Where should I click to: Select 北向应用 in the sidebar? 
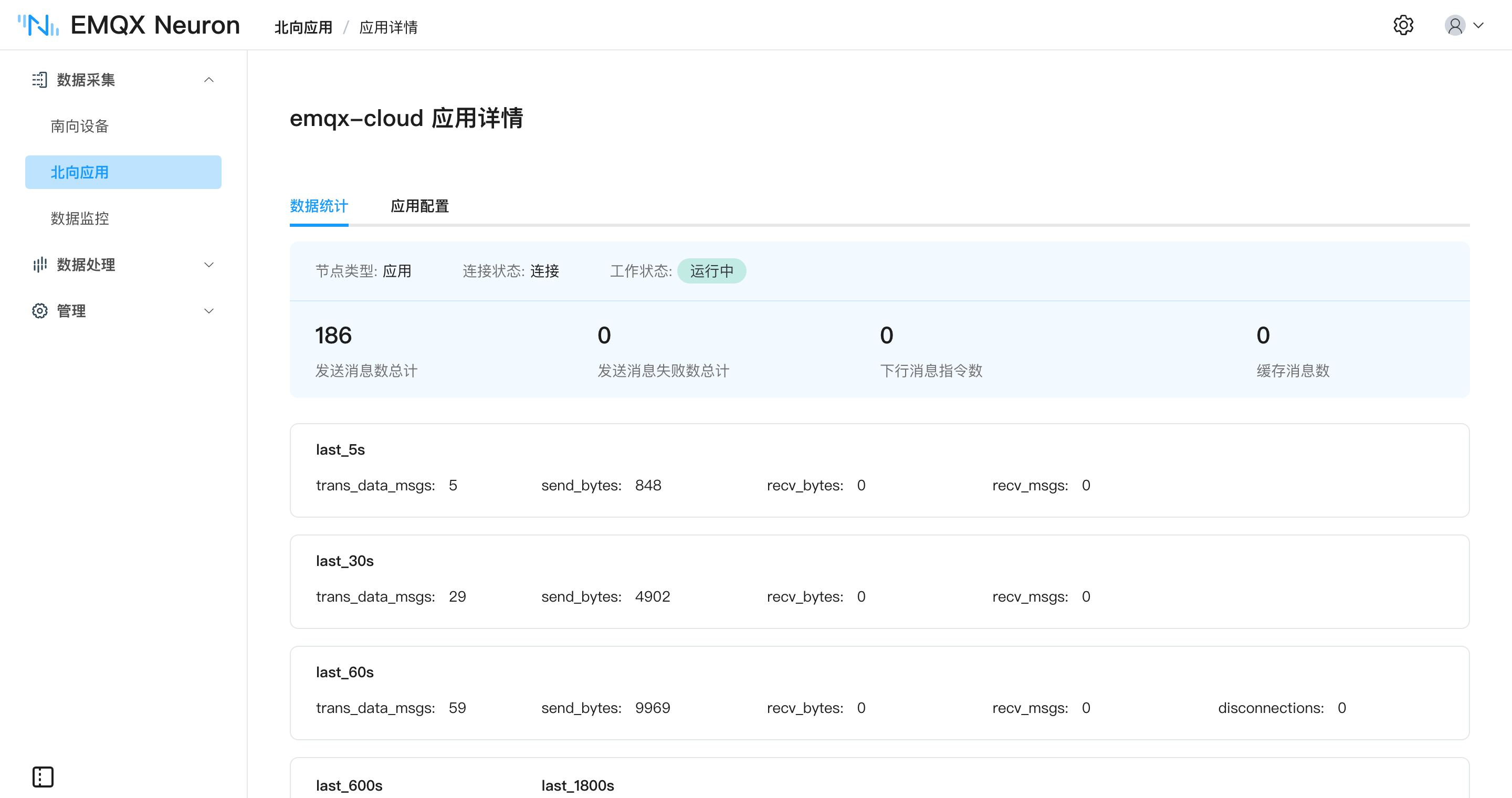point(123,172)
